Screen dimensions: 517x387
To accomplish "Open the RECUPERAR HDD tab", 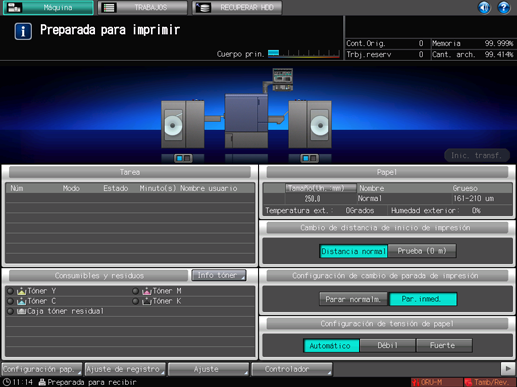I will pyautogui.click(x=237, y=7).
